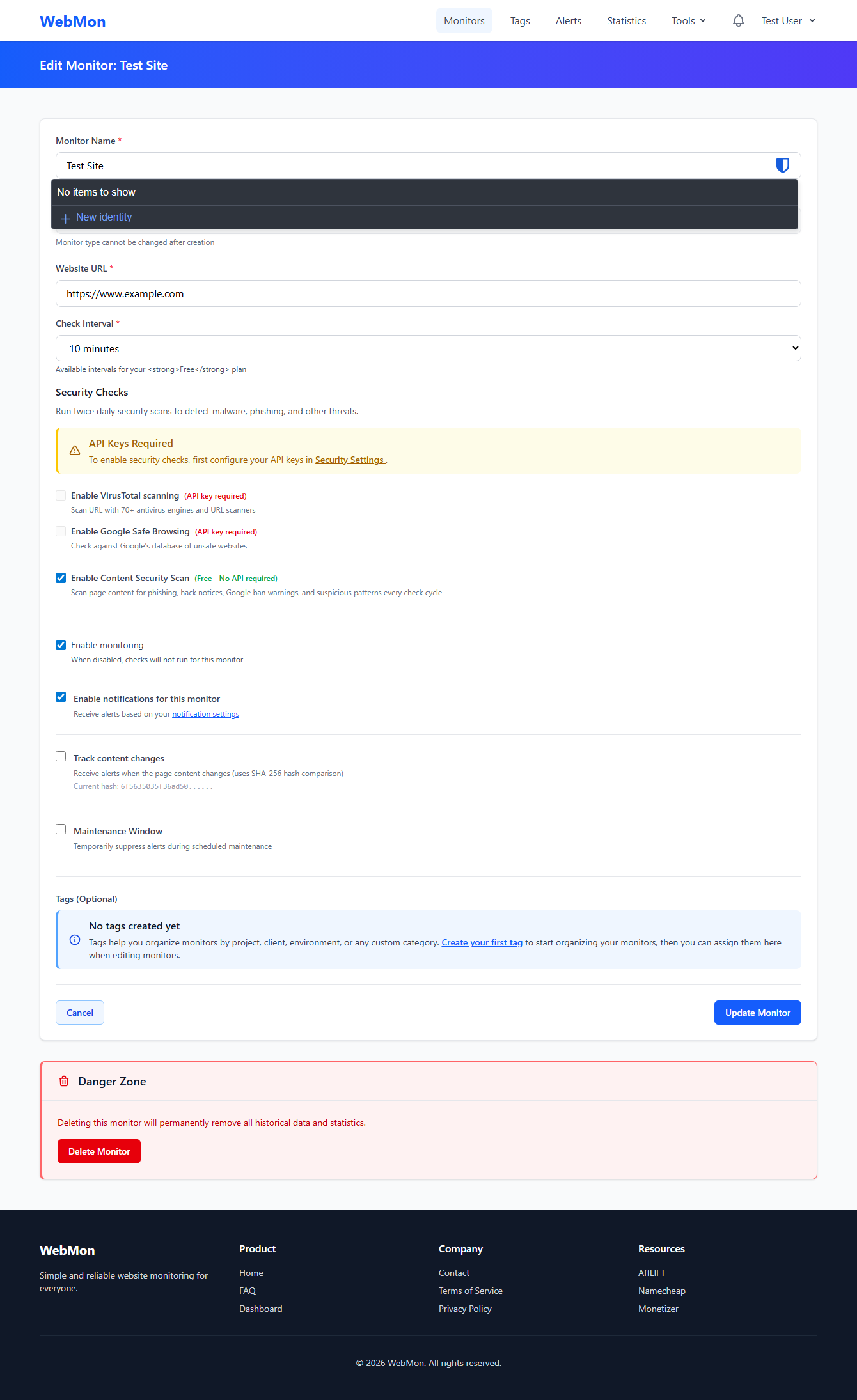857x1400 pixels.
Task: Enable Track content changes checkbox
Action: [61, 757]
